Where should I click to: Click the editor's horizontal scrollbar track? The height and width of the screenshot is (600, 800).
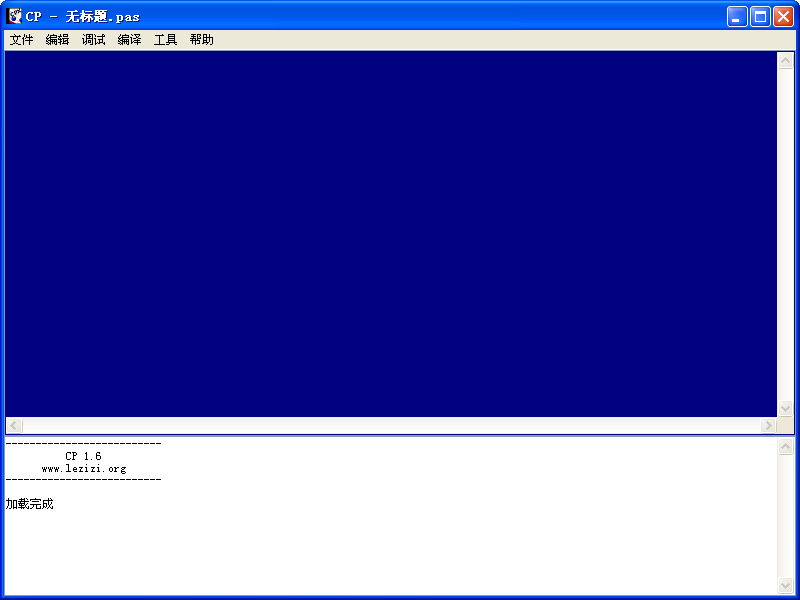[390, 426]
